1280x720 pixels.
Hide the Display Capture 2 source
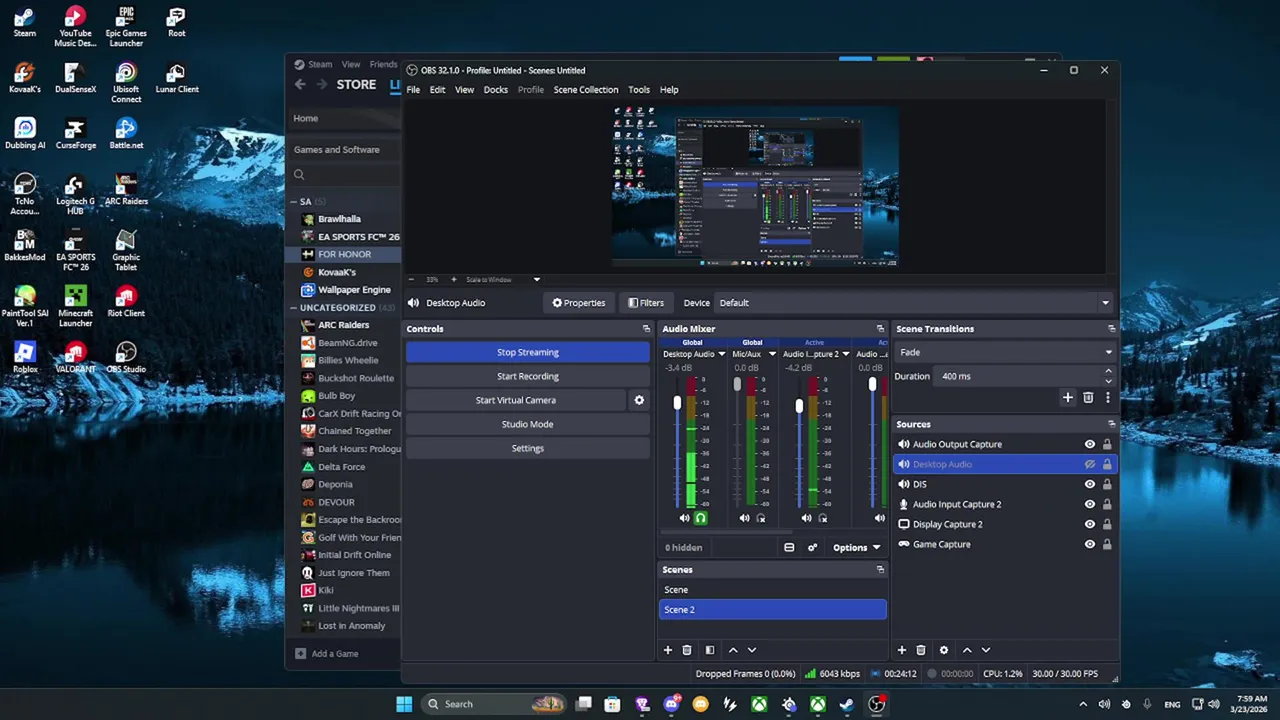[1090, 524]
